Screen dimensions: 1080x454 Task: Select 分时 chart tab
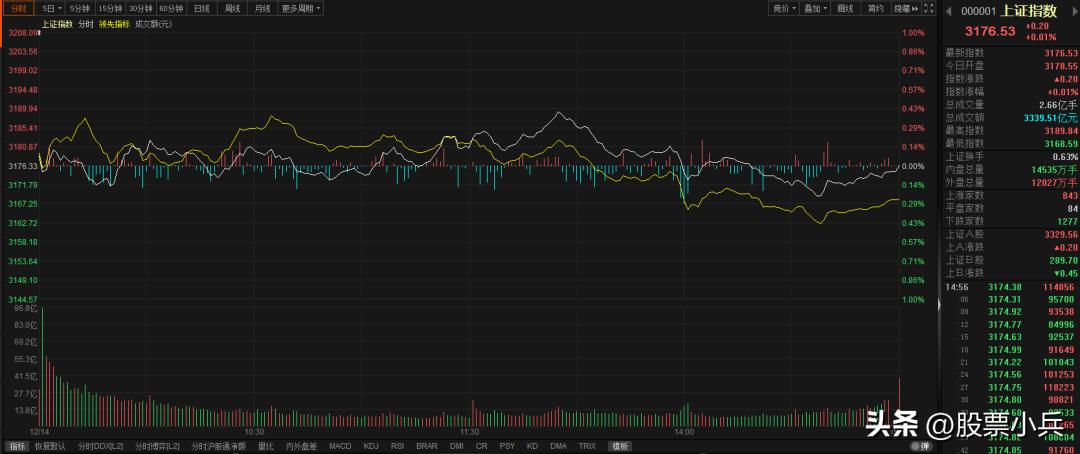pos(18,8)
